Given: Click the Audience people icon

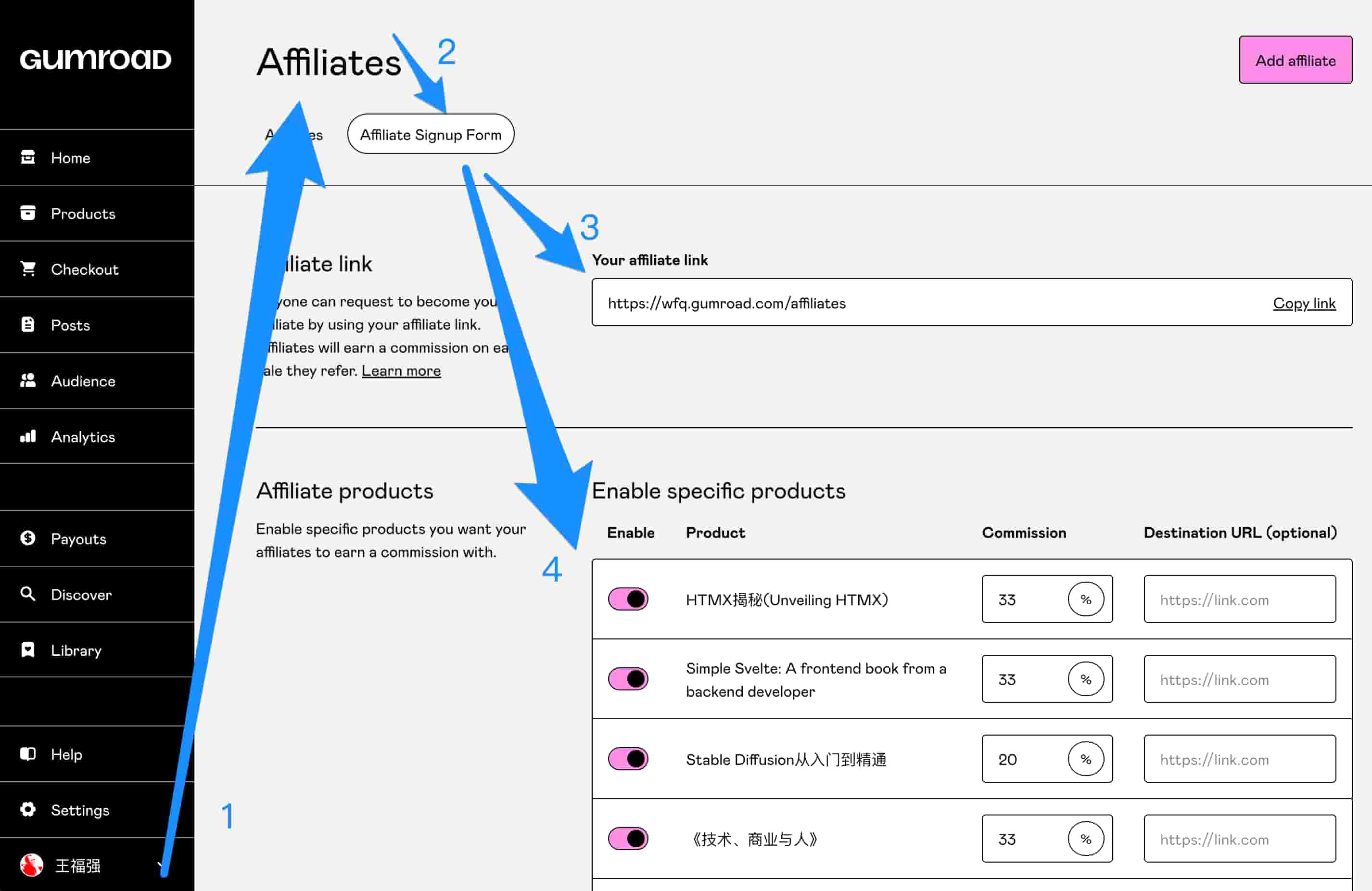Looking at the screenshot, I should point(28,381).
